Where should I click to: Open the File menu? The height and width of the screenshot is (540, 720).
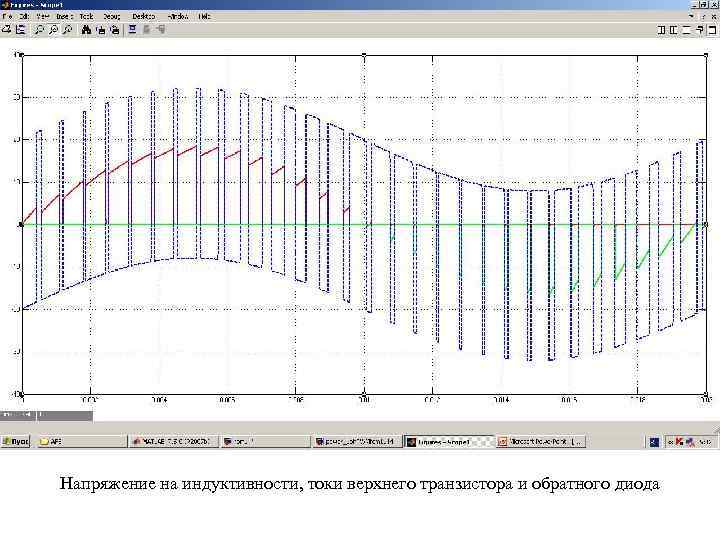pos(7,17)
